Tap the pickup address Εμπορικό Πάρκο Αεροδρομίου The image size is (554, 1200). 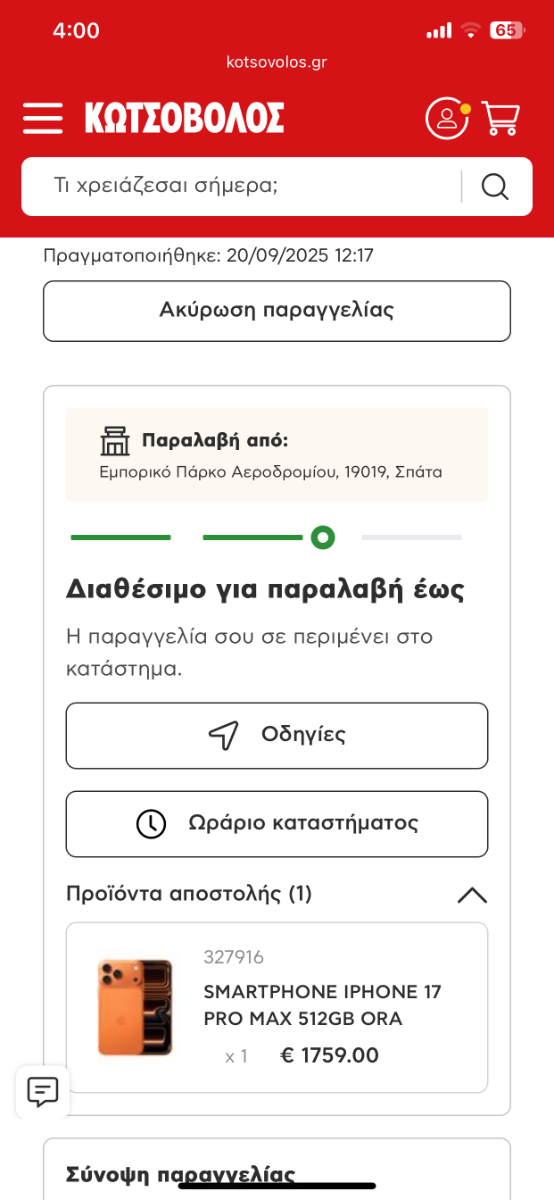click(270, 471)
